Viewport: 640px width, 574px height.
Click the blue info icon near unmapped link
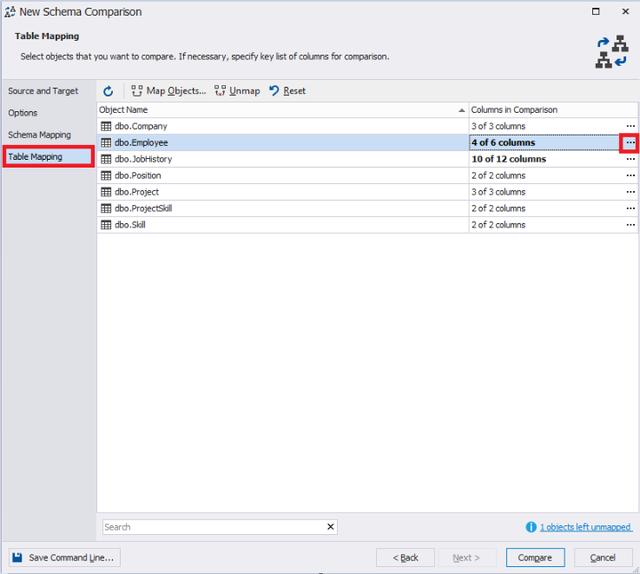pyautogui.click(x=531, y=527)
